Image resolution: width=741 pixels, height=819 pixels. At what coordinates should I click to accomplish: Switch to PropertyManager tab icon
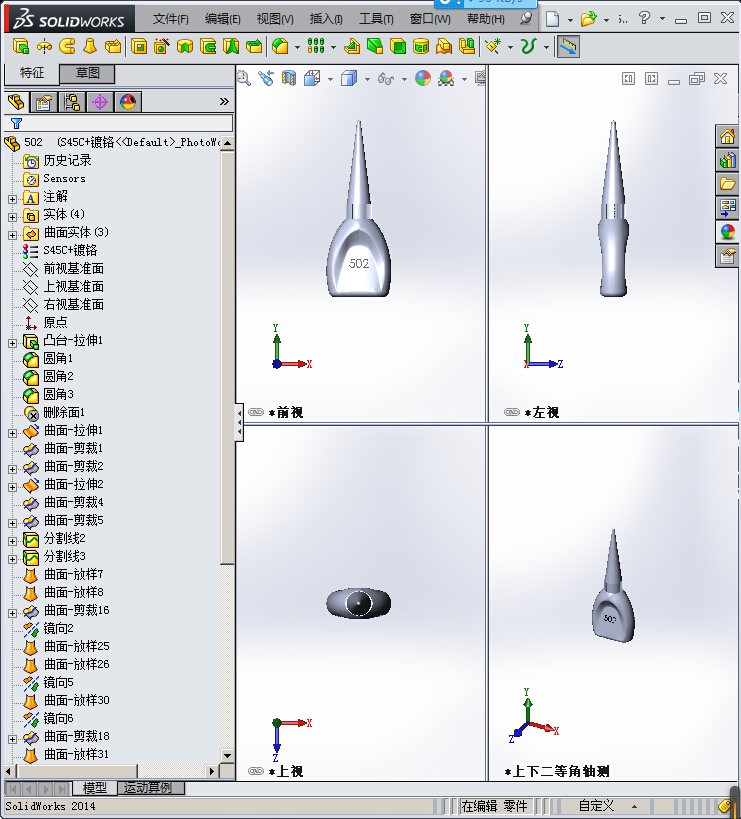tap(44, 102)
